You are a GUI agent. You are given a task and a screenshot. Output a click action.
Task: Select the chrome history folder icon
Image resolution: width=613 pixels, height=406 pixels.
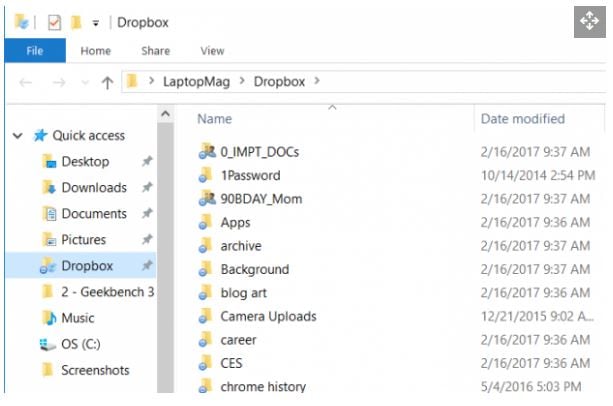[x=205, y=386]
